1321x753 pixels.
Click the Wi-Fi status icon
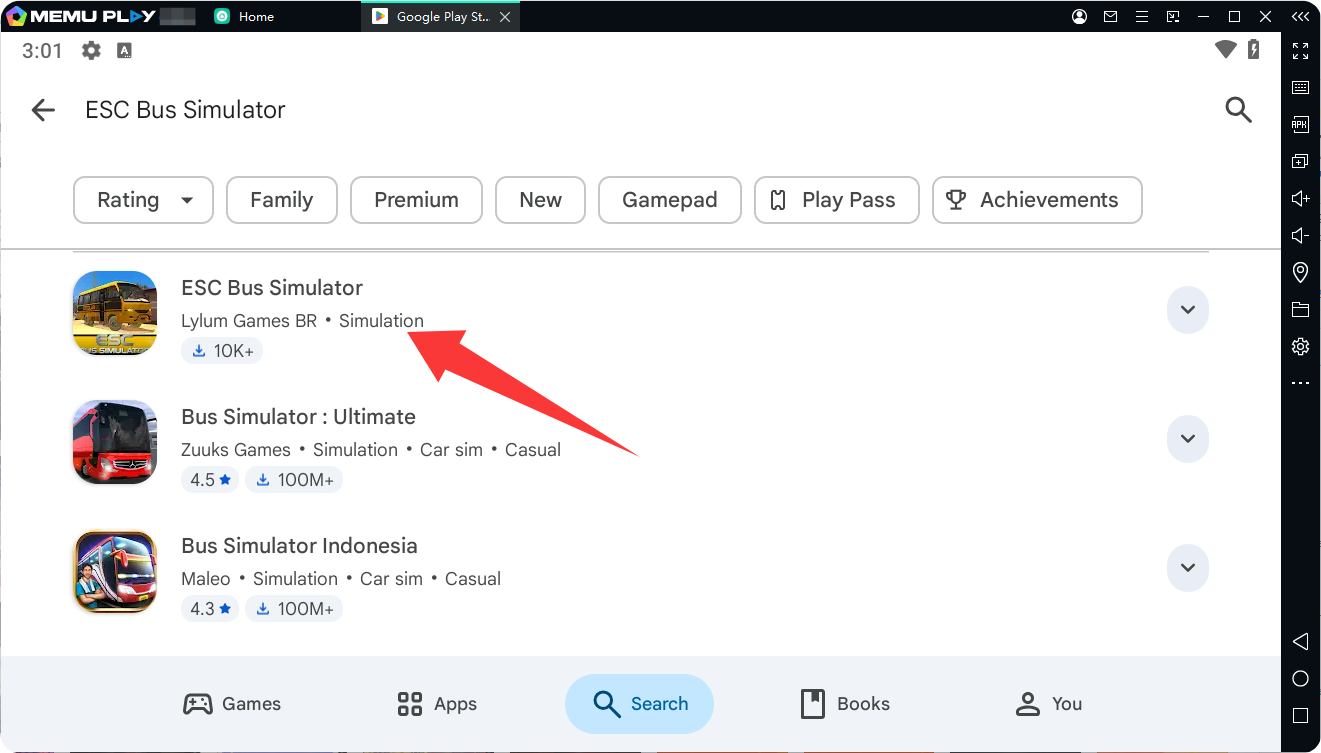tap(1226, 49)
